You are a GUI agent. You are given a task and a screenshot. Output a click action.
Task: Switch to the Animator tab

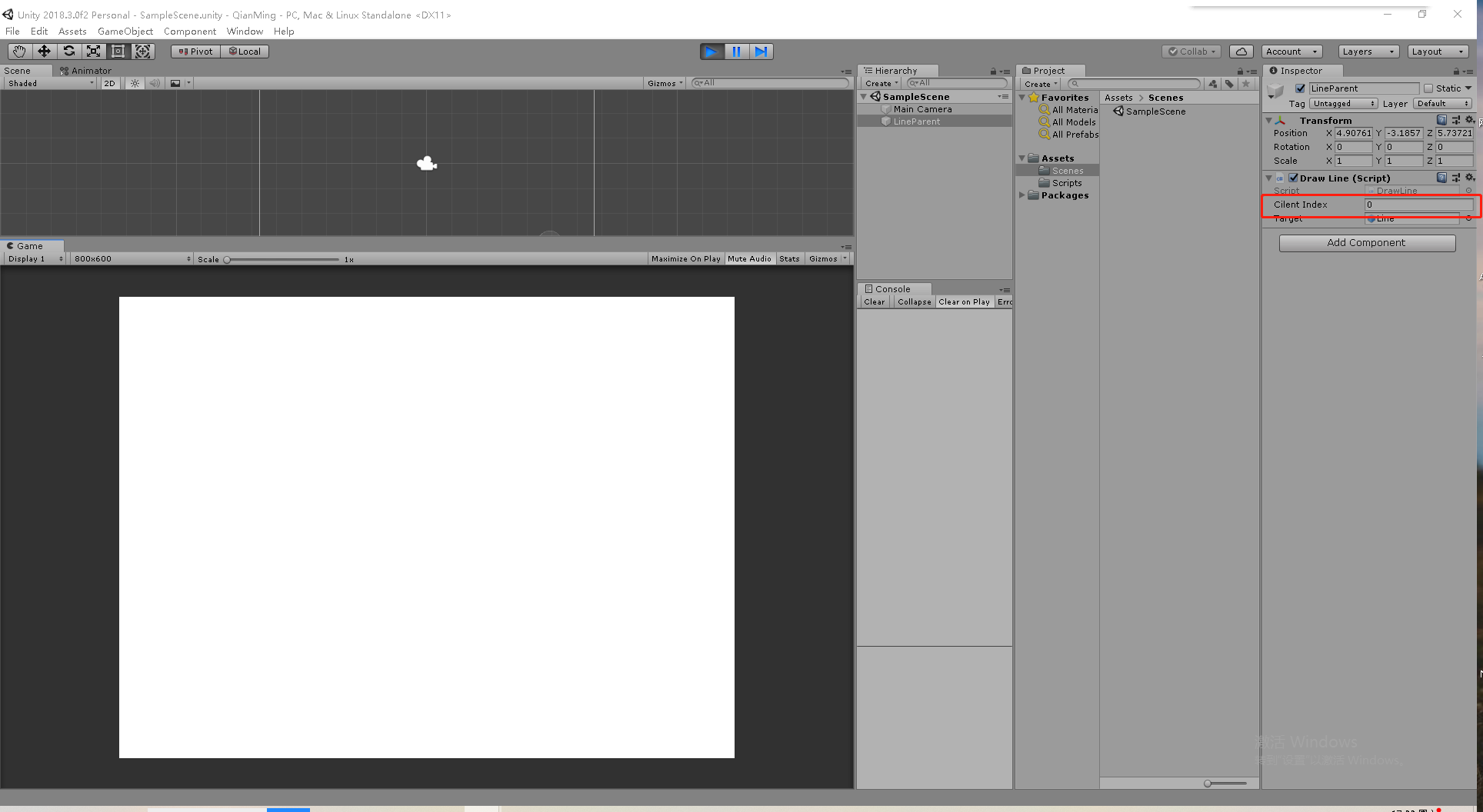coord(85,71)
